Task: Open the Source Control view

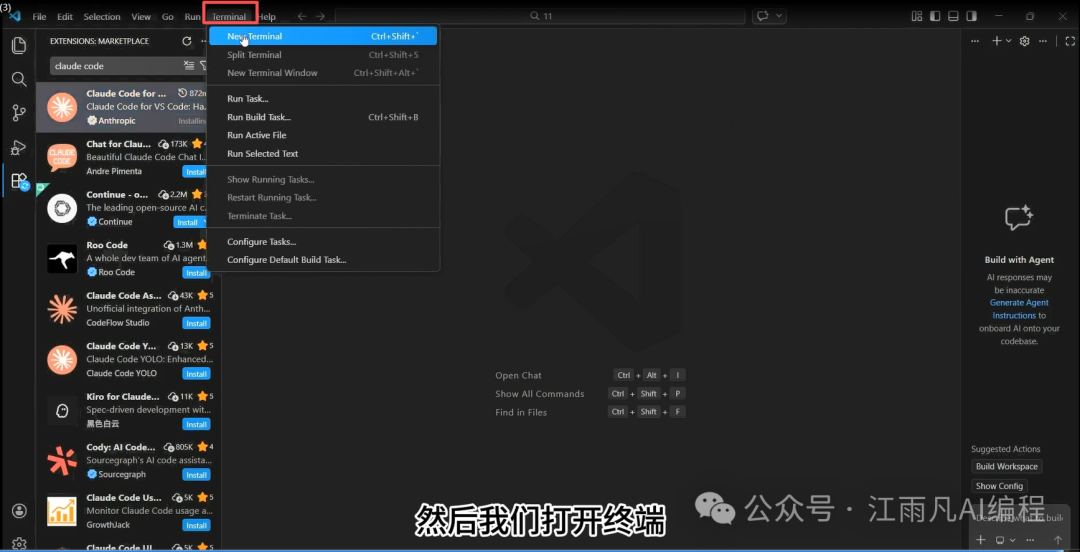Action: (19, 113)
